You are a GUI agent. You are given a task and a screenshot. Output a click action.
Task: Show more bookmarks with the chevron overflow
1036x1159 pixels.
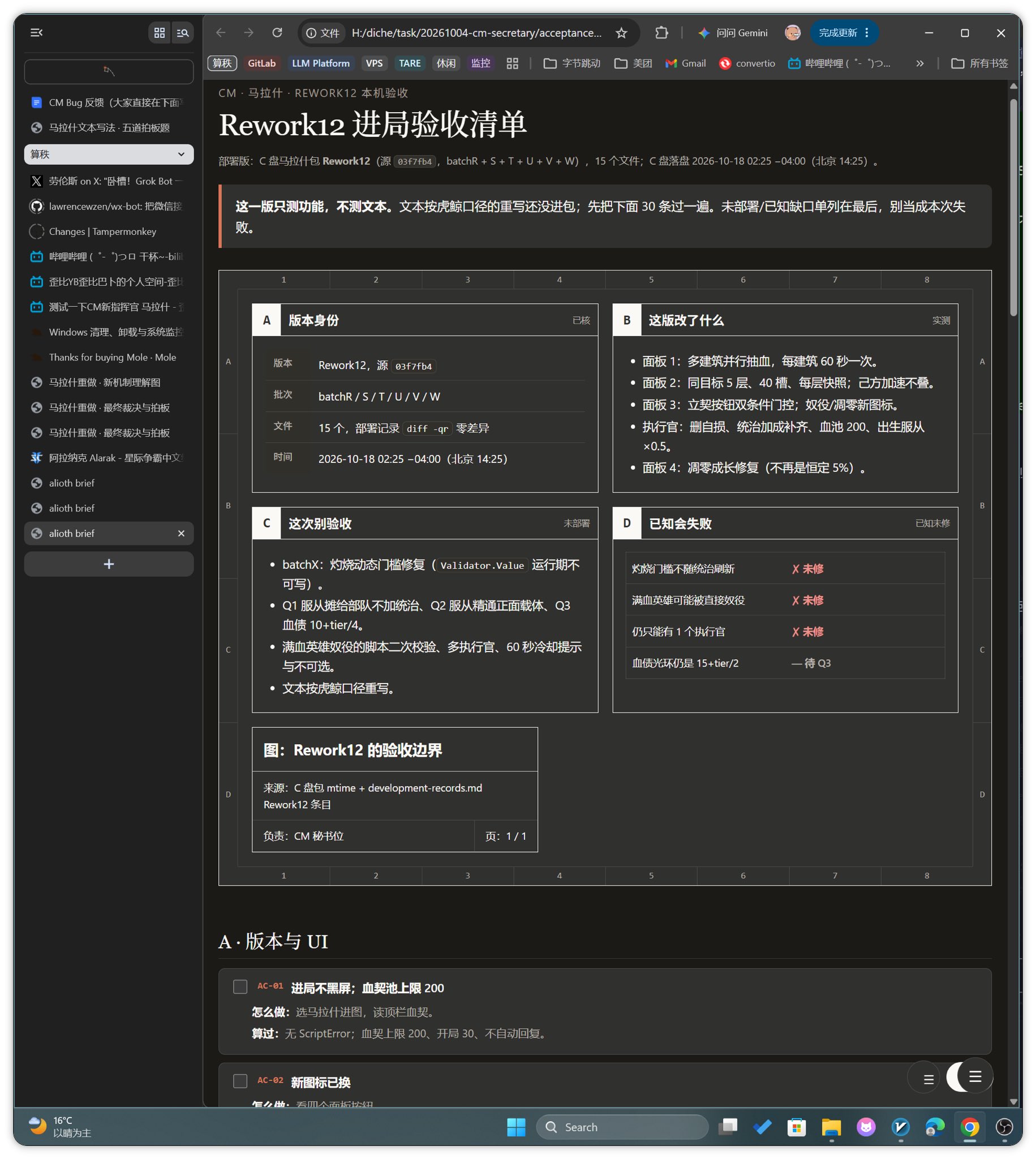[x=920, y=63]
